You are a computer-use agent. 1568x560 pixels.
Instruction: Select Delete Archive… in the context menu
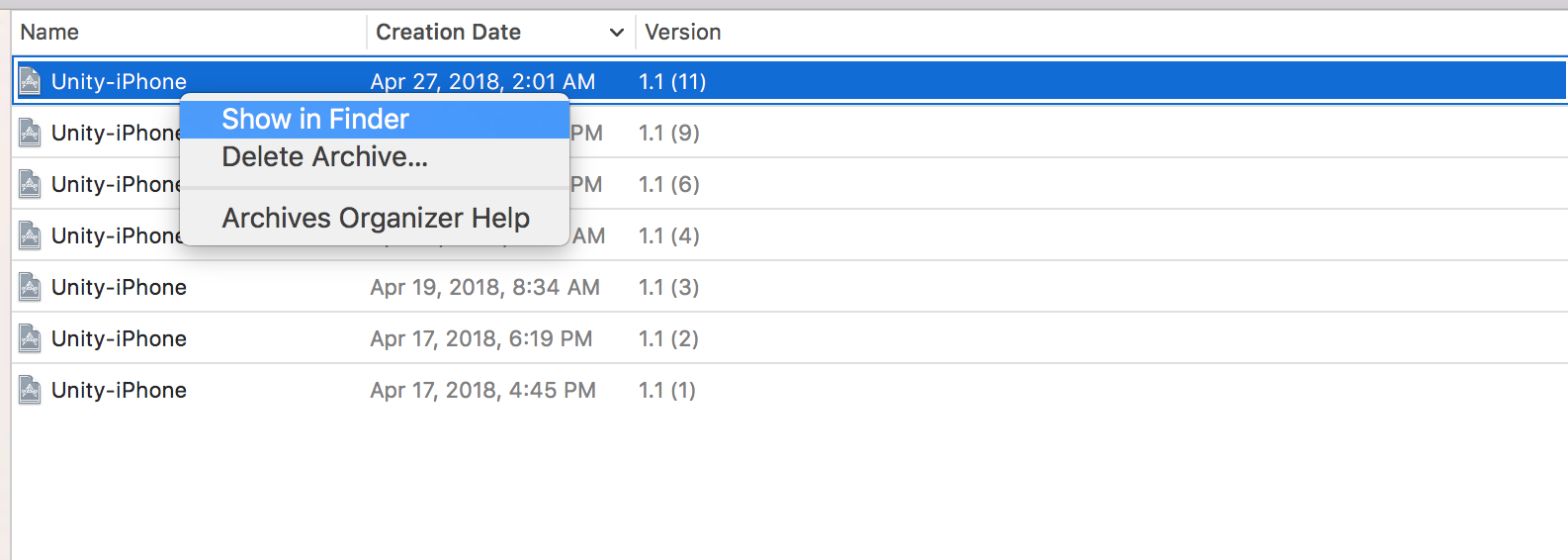(x=324, y=157)
